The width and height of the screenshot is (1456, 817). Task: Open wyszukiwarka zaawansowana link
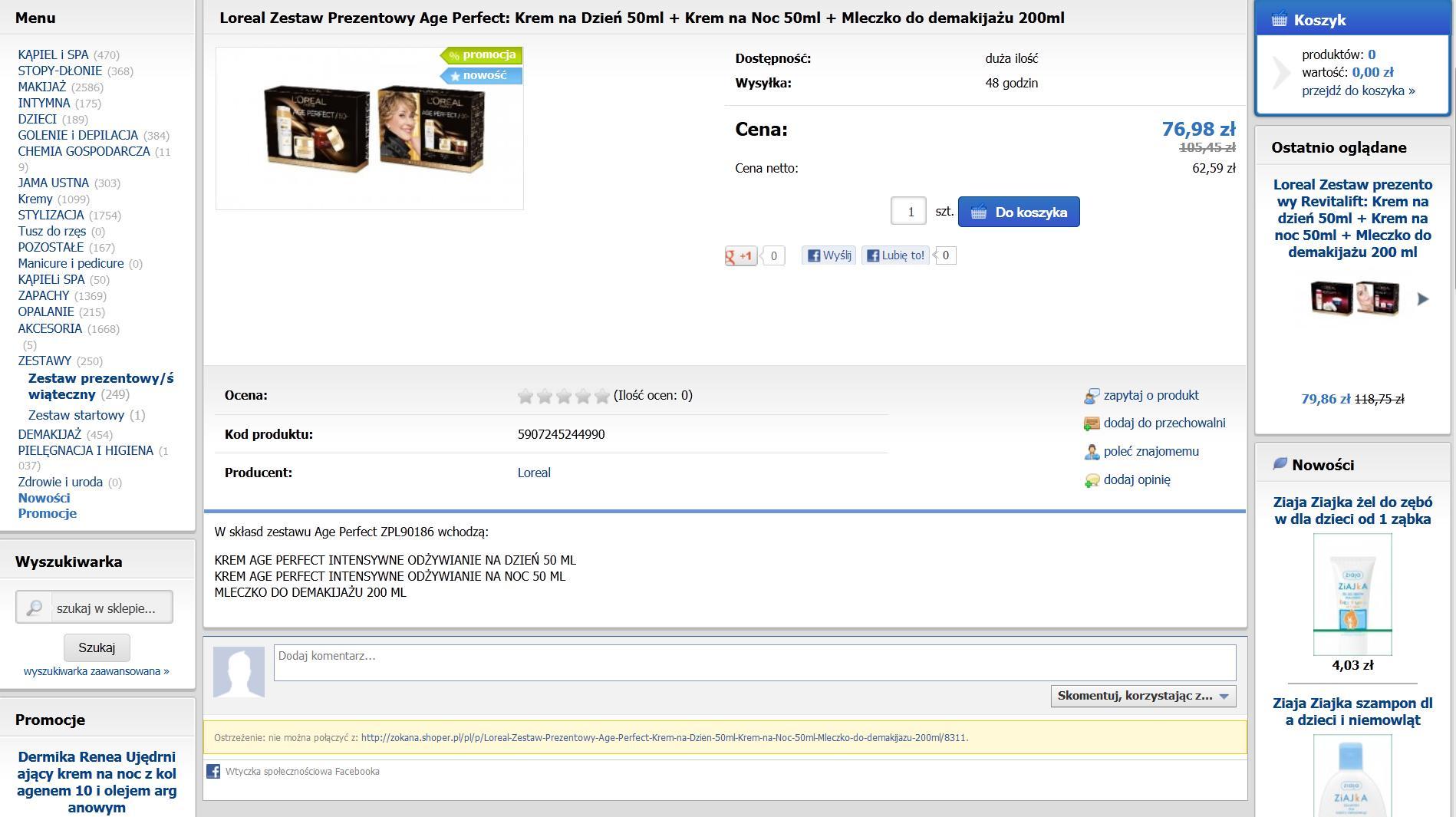[x=97, y=671]
